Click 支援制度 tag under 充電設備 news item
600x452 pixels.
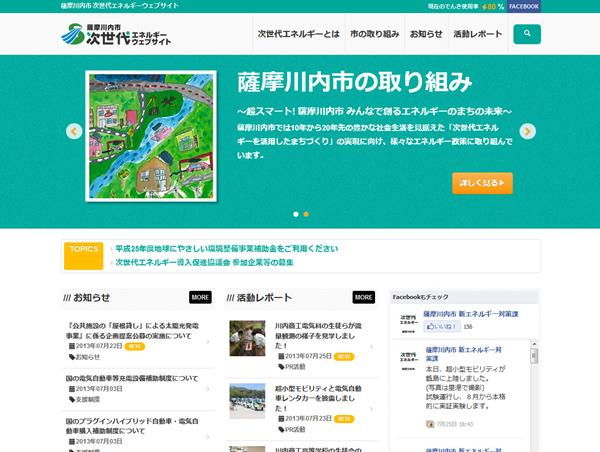[x=84, y=399]
